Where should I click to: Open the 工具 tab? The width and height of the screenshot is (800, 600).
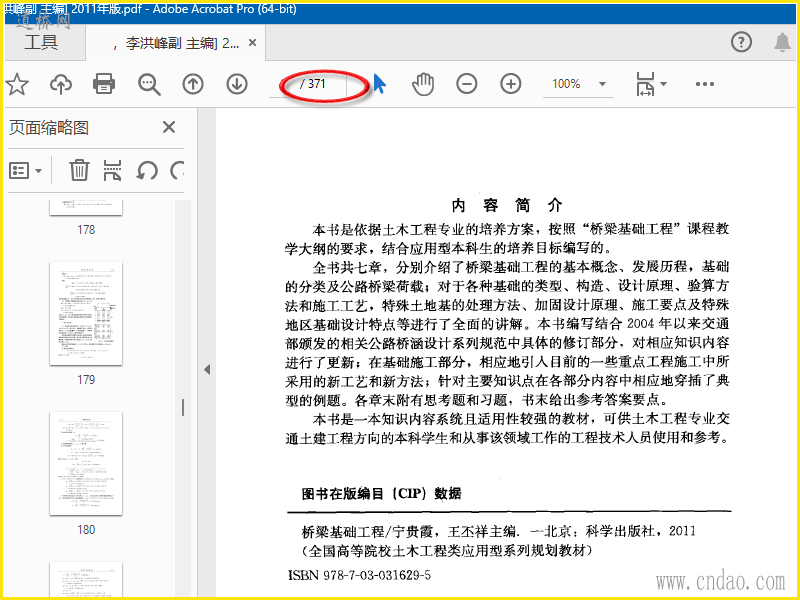(41, 42)
